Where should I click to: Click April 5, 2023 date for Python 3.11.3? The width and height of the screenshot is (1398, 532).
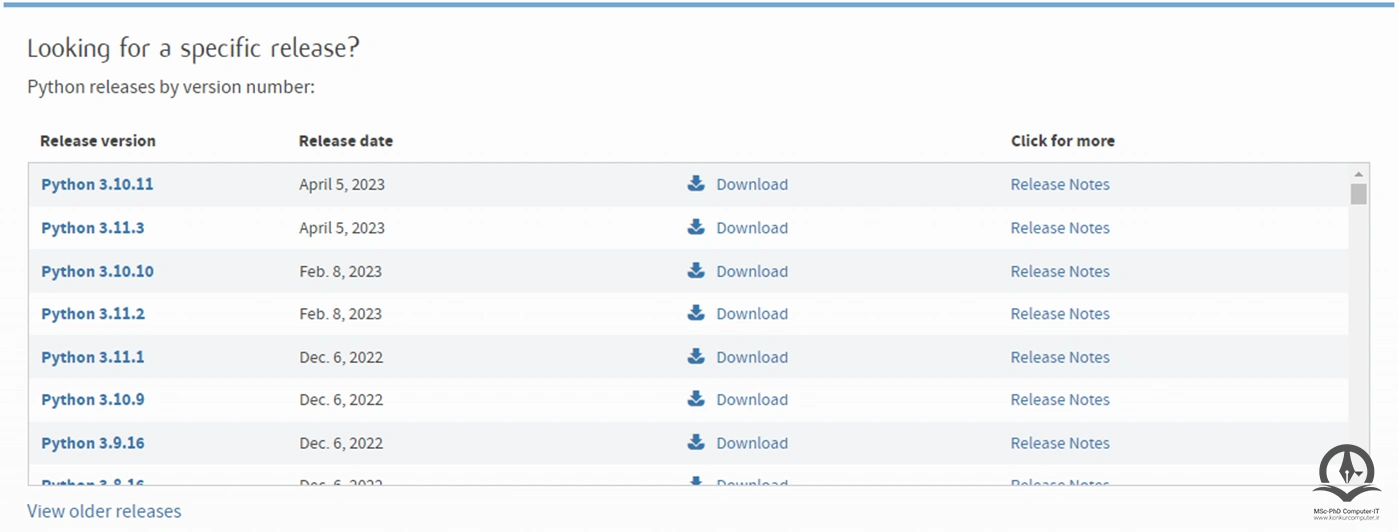click(x=342, y=228)
